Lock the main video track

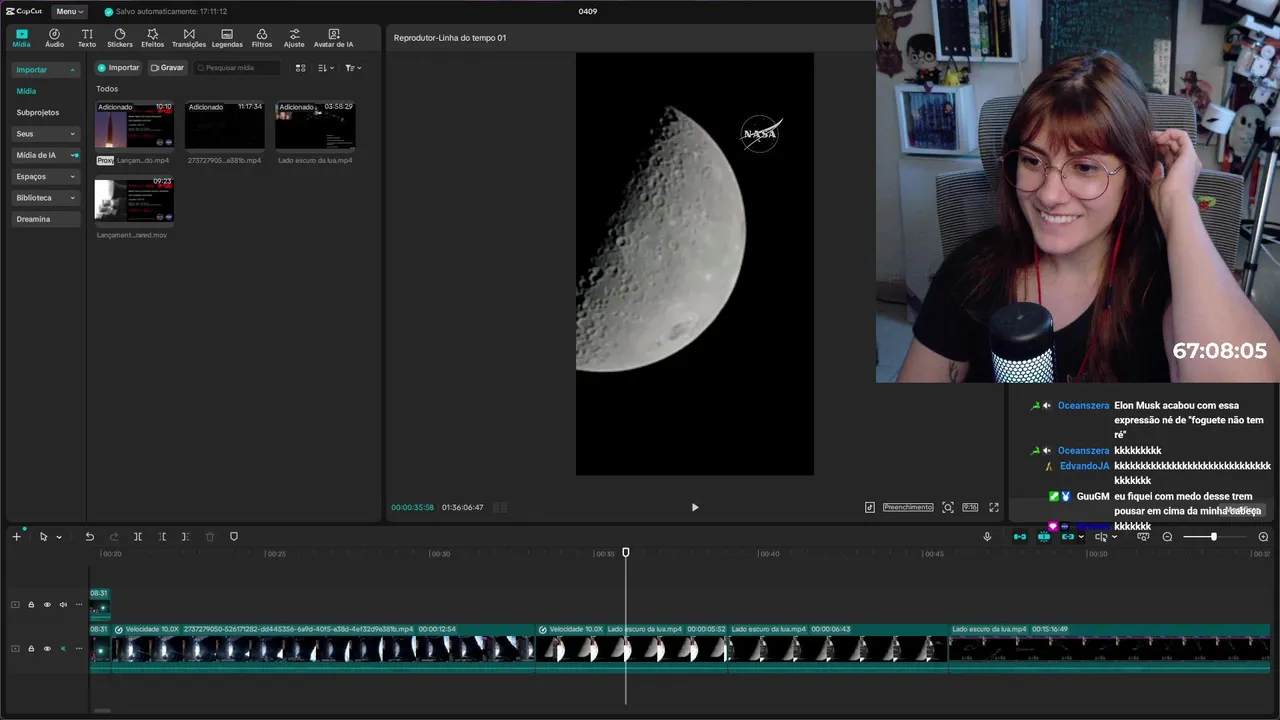(x=31, y=648)
